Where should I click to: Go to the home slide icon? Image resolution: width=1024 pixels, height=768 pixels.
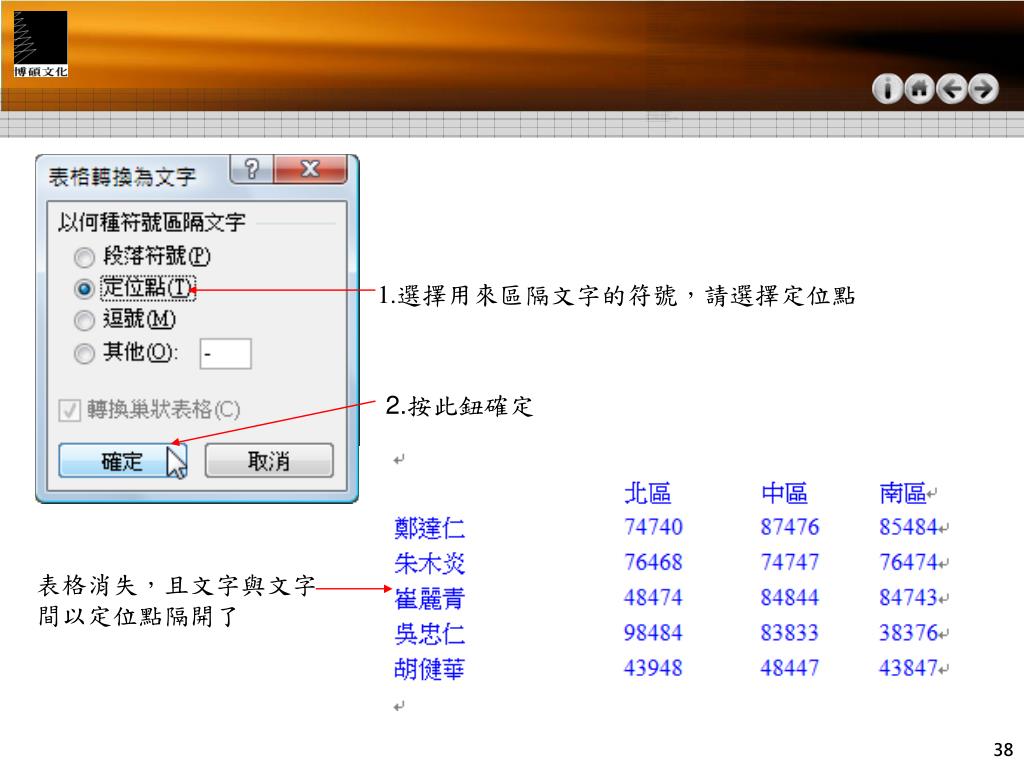[919, 89]
